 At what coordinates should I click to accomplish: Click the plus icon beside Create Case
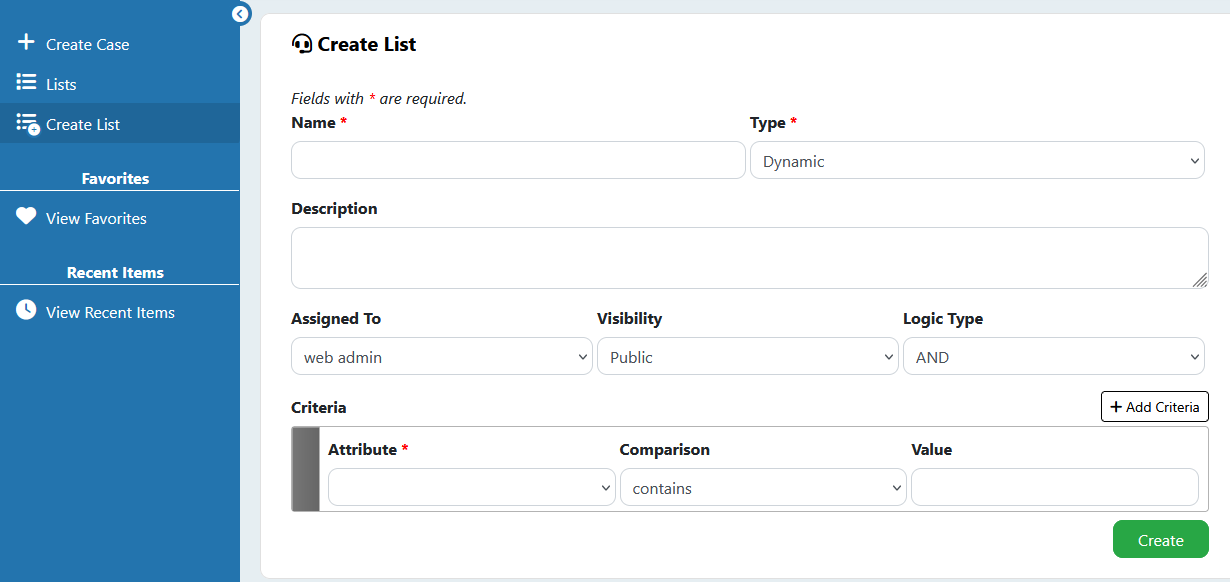tap(26, 43)
